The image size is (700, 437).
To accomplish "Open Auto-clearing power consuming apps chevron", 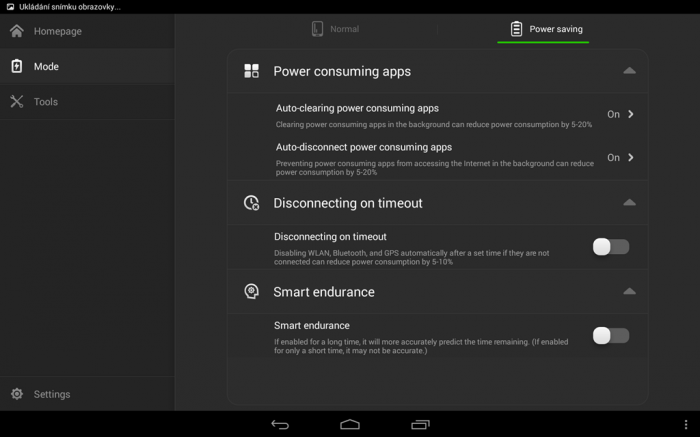I will click(631, 114).
